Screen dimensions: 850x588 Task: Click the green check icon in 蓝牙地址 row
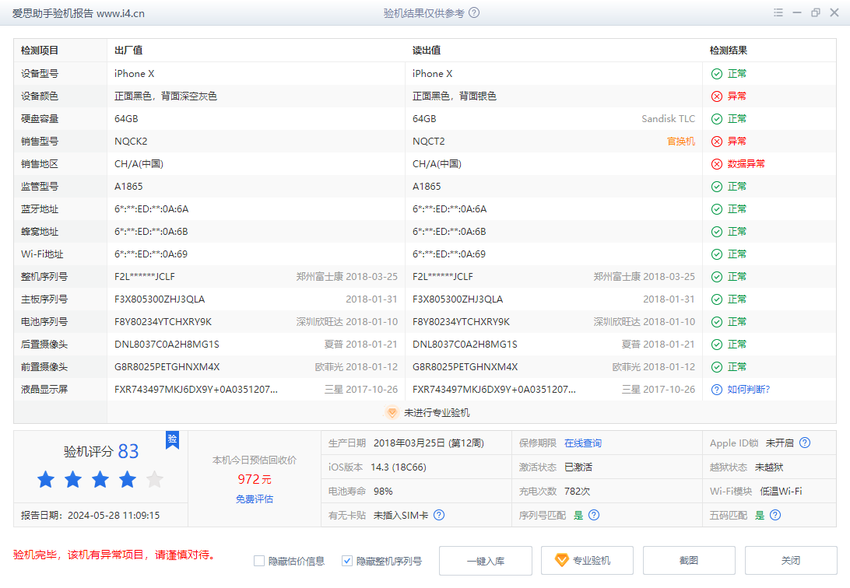[x=717, y=209]
